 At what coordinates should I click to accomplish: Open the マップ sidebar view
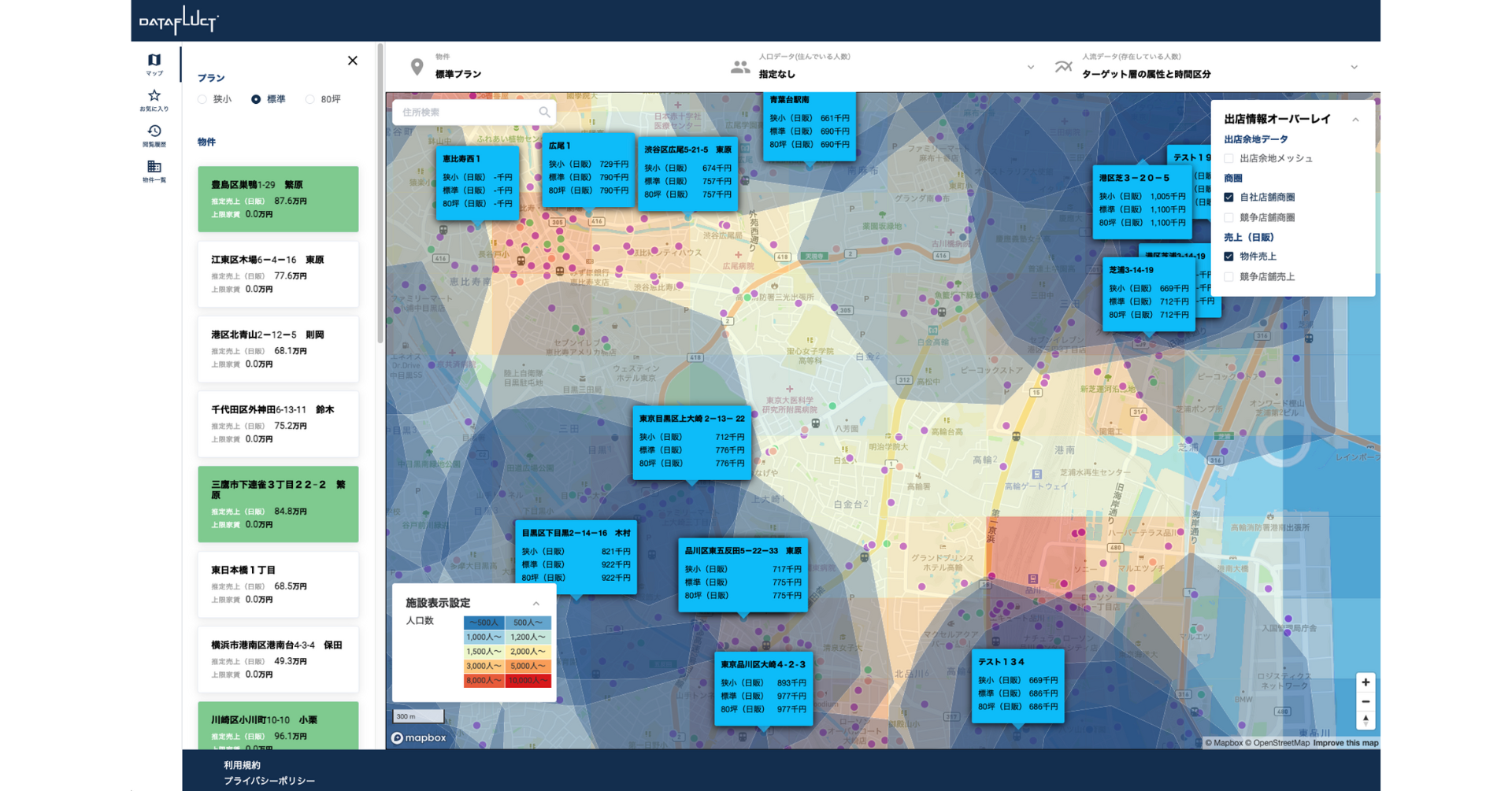click(154, 64)
